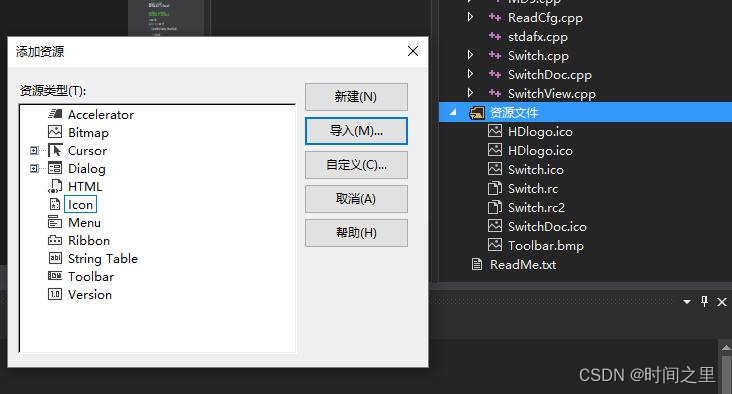Click the Cursor resource type icon
The width and height of the screenshot is (732, 394).
pyautogui.click(x=55, y=150)
